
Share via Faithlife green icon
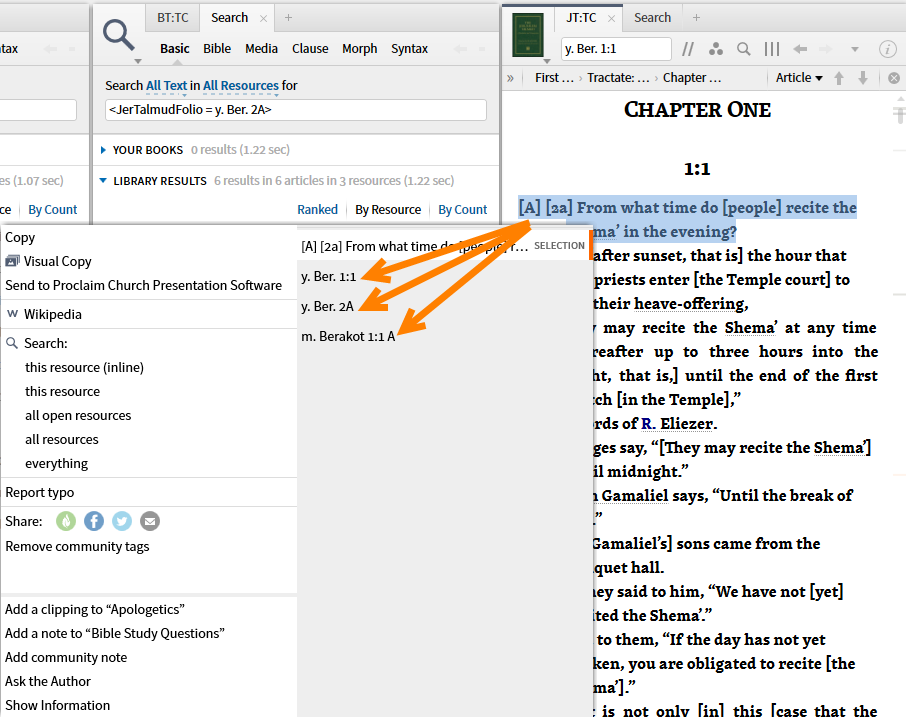66,521
